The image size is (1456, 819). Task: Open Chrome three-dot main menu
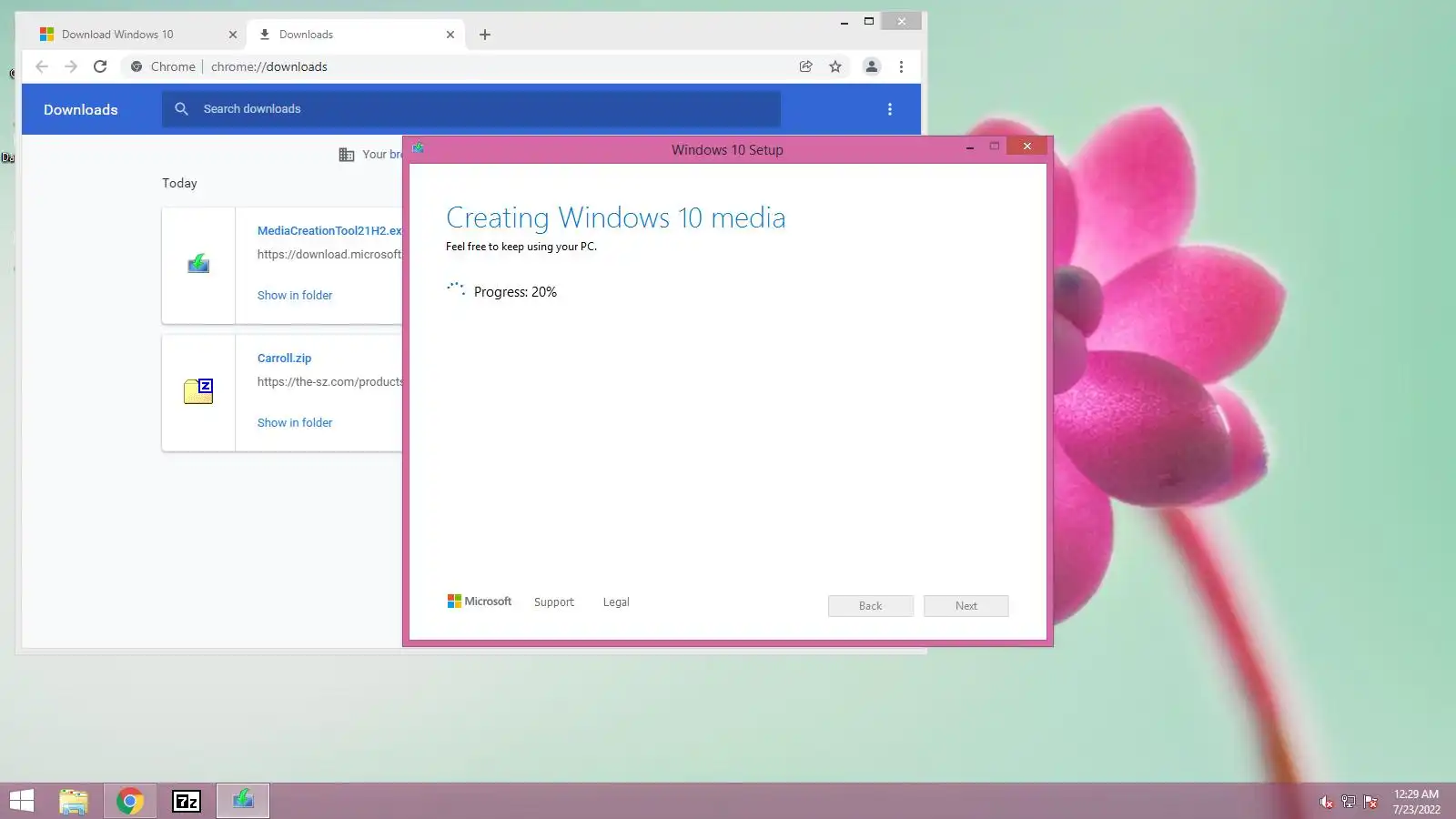coord(901,66)
